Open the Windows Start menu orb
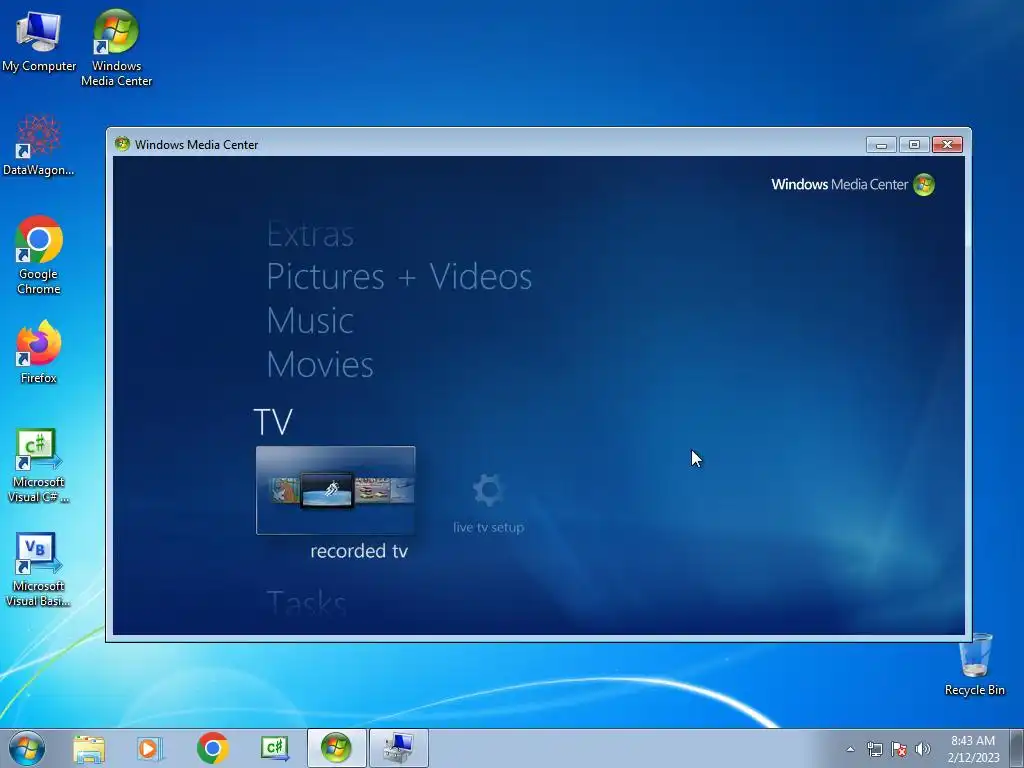Image resolution: width=1024 pixels, height=768 pixels. click(27, 748)
